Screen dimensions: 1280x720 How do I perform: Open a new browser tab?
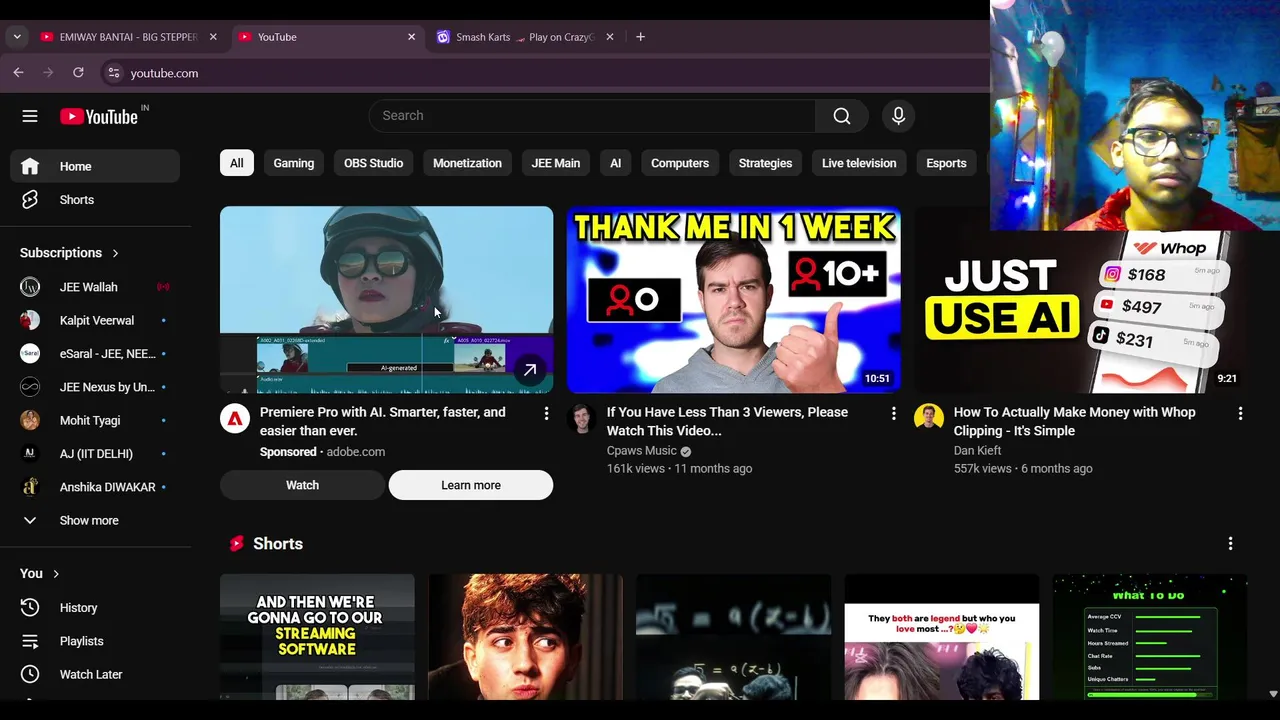(x=640, y=37)
